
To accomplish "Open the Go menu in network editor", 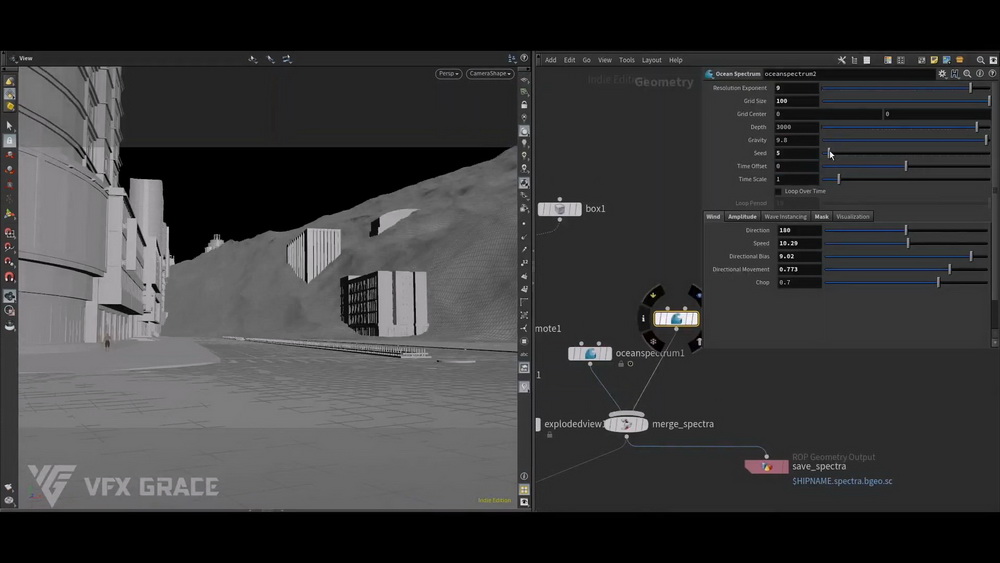I will click(586, 60).
